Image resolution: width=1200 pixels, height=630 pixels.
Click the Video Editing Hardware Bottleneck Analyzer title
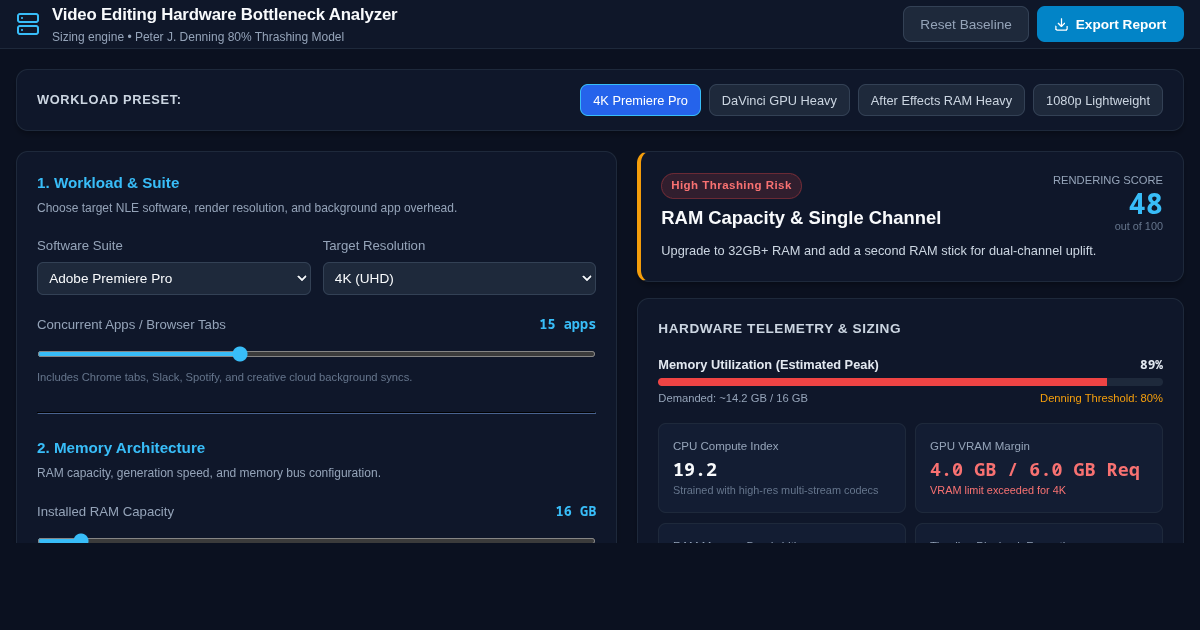pyautogui.click(x=225, y=15)
